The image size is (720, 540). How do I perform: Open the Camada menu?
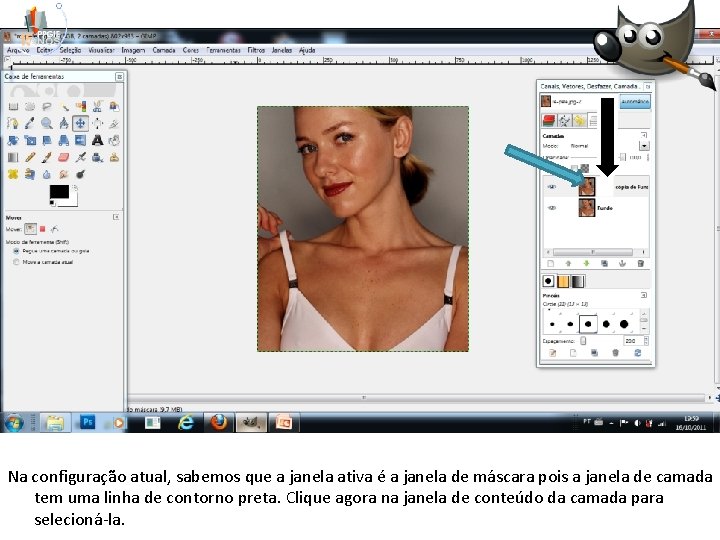point(164,50)
